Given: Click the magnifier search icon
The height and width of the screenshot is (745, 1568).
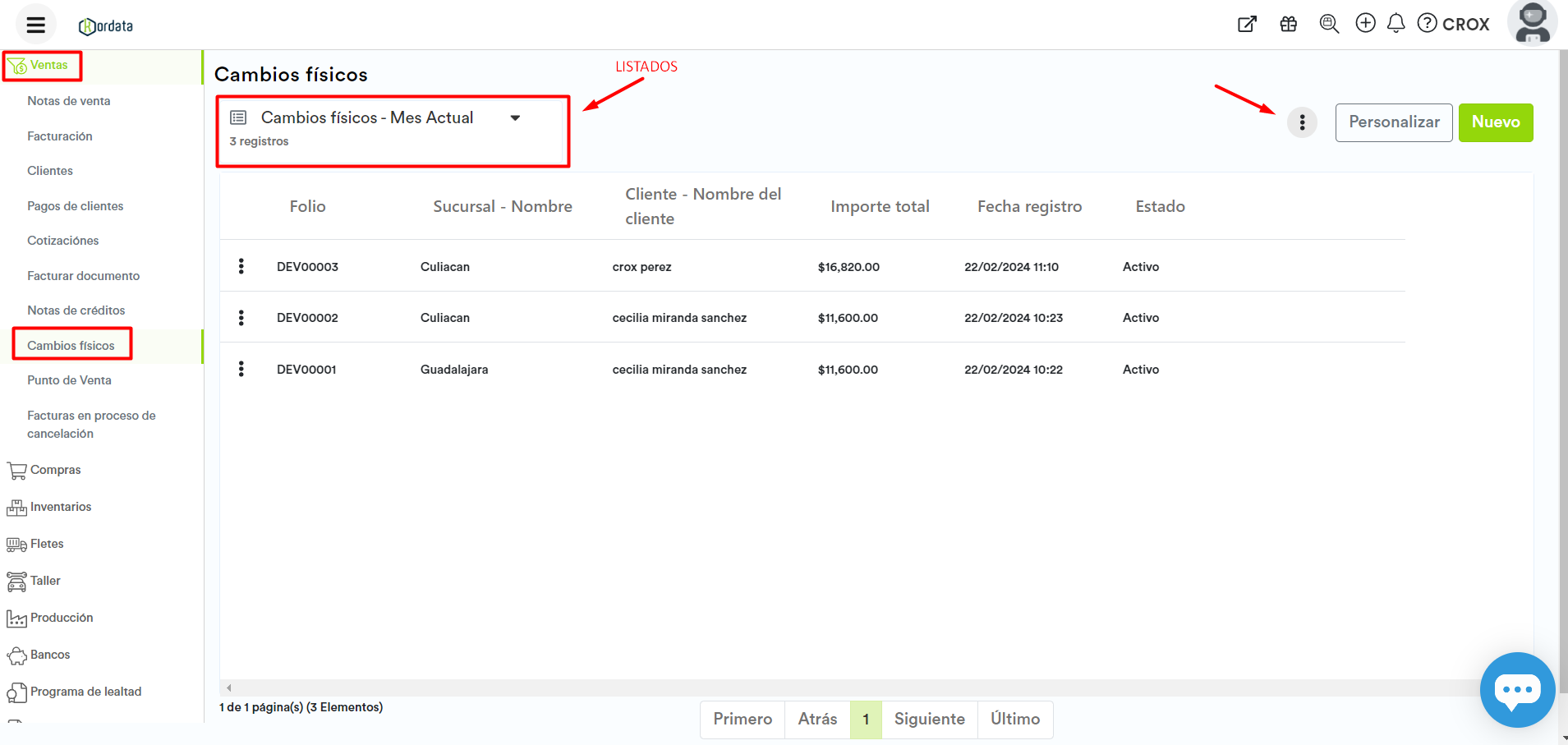Looking at the screenshot, I should click(1328, 24).
